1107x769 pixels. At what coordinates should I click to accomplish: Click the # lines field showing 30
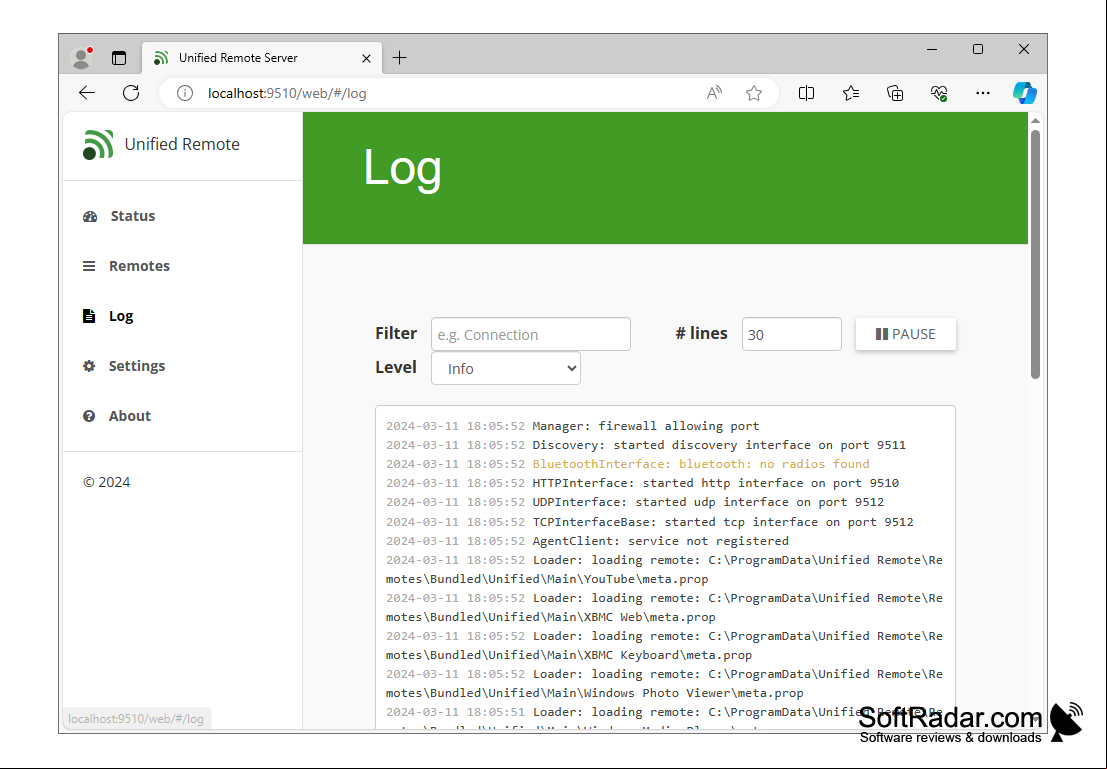(791, 334)
